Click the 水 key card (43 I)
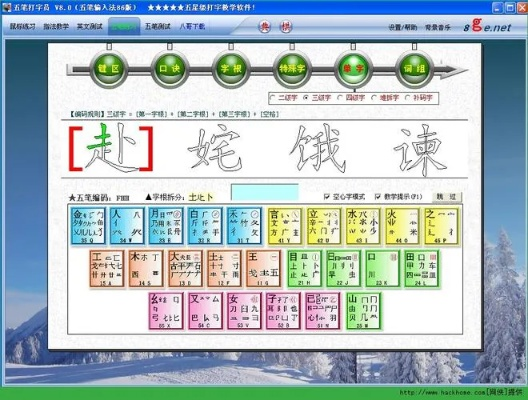This screenshot has width=528, height=400. (x=363, y=226)
